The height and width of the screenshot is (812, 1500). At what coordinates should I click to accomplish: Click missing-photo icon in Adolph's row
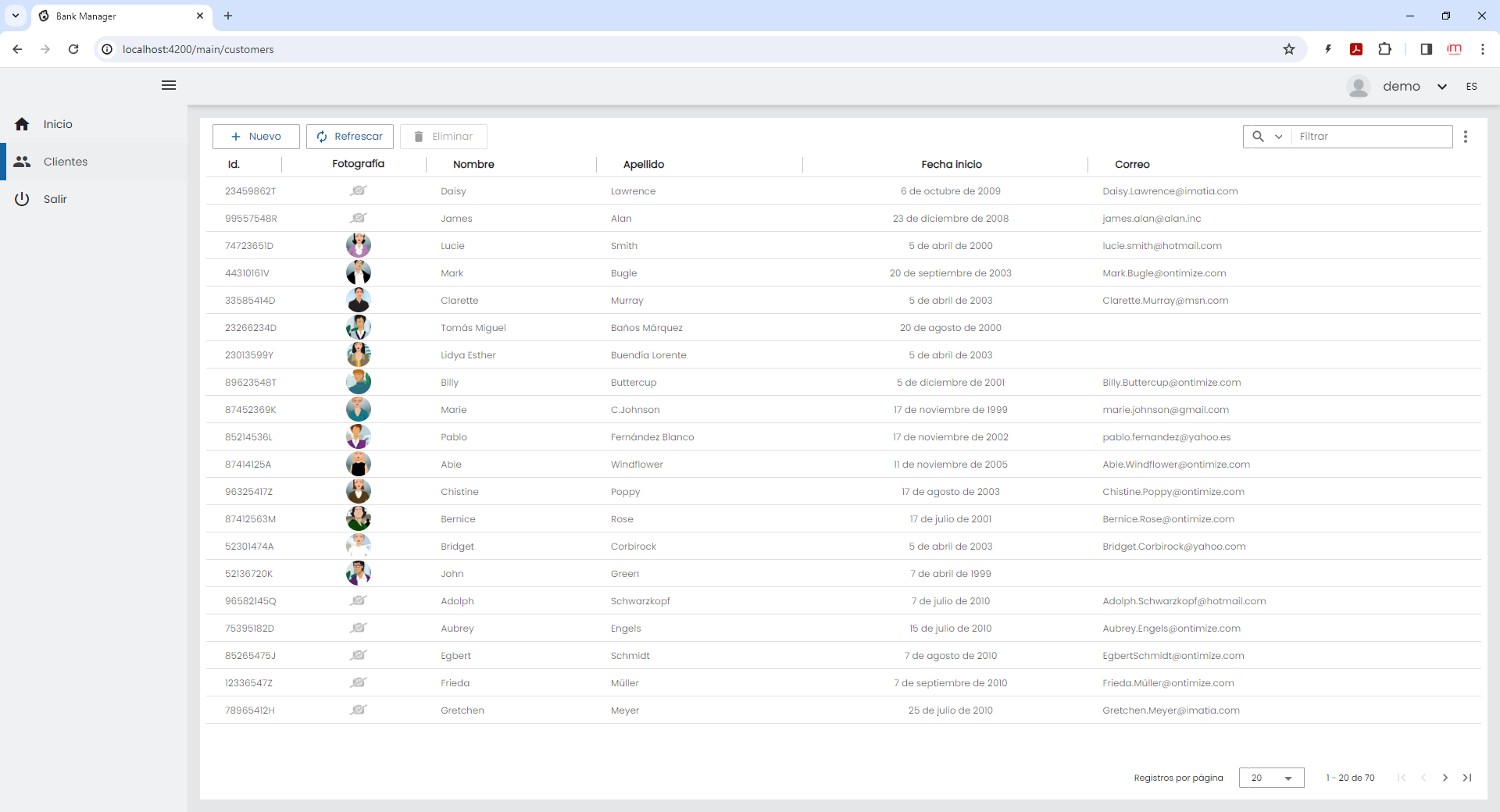coord(359,600)
